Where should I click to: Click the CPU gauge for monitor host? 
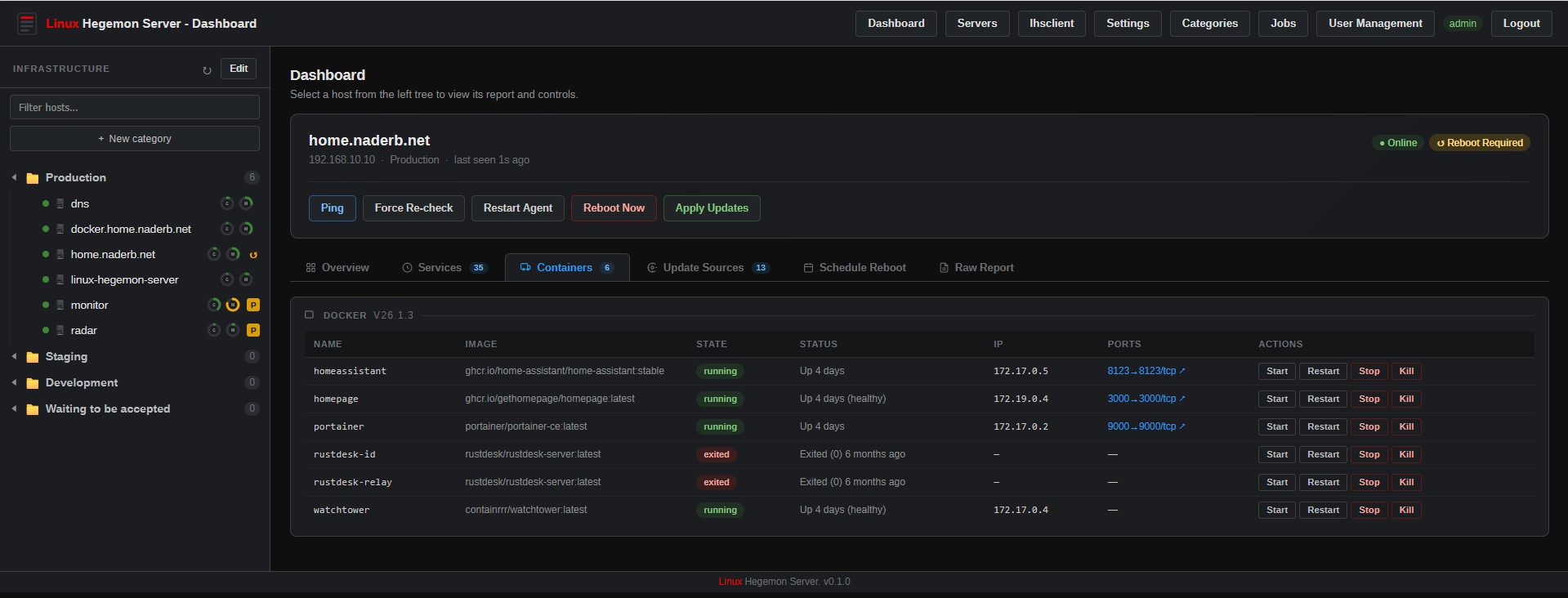tap(214, 305)
